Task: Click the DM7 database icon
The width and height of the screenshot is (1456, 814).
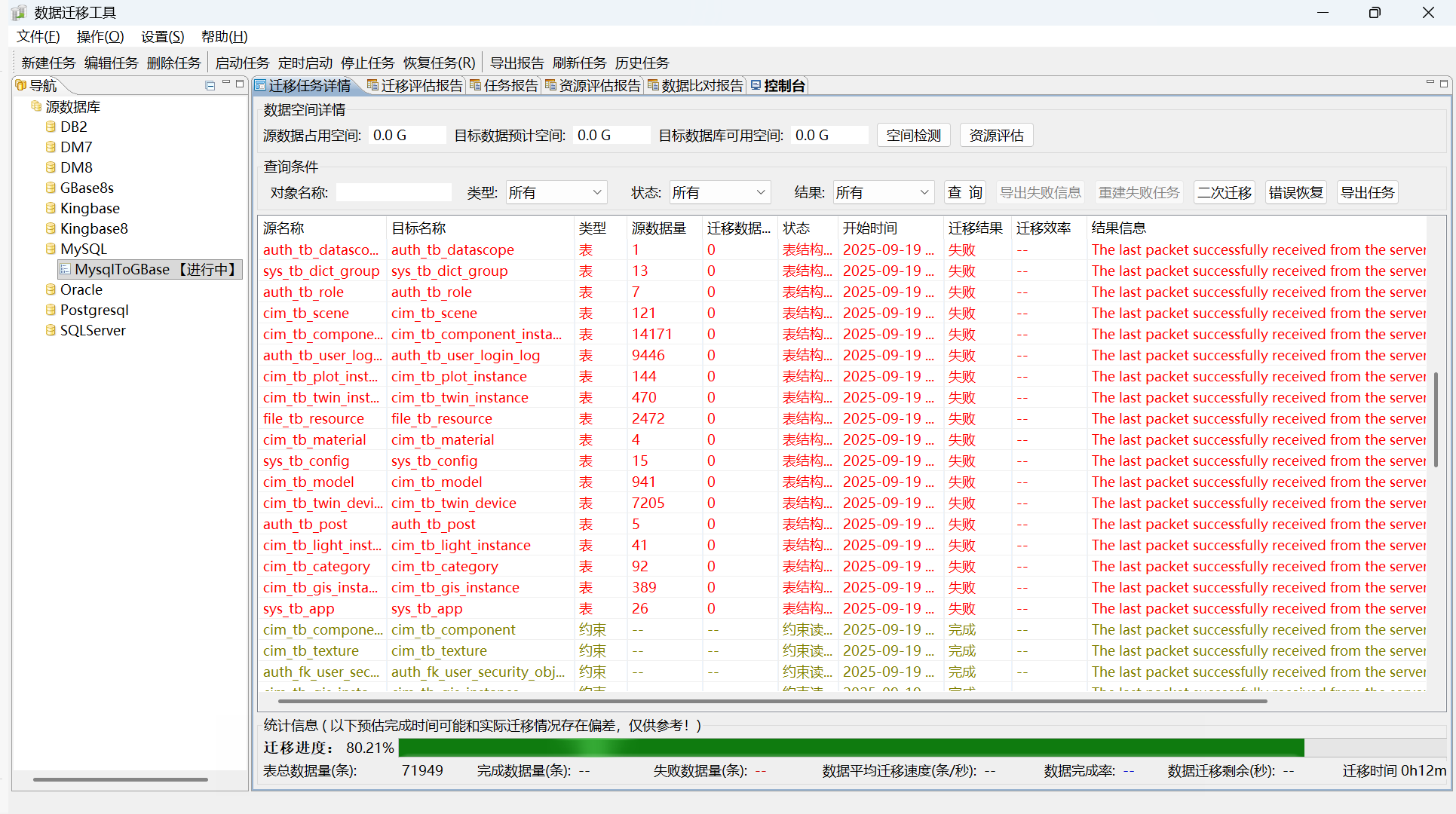Action: [x=51, y=147]
